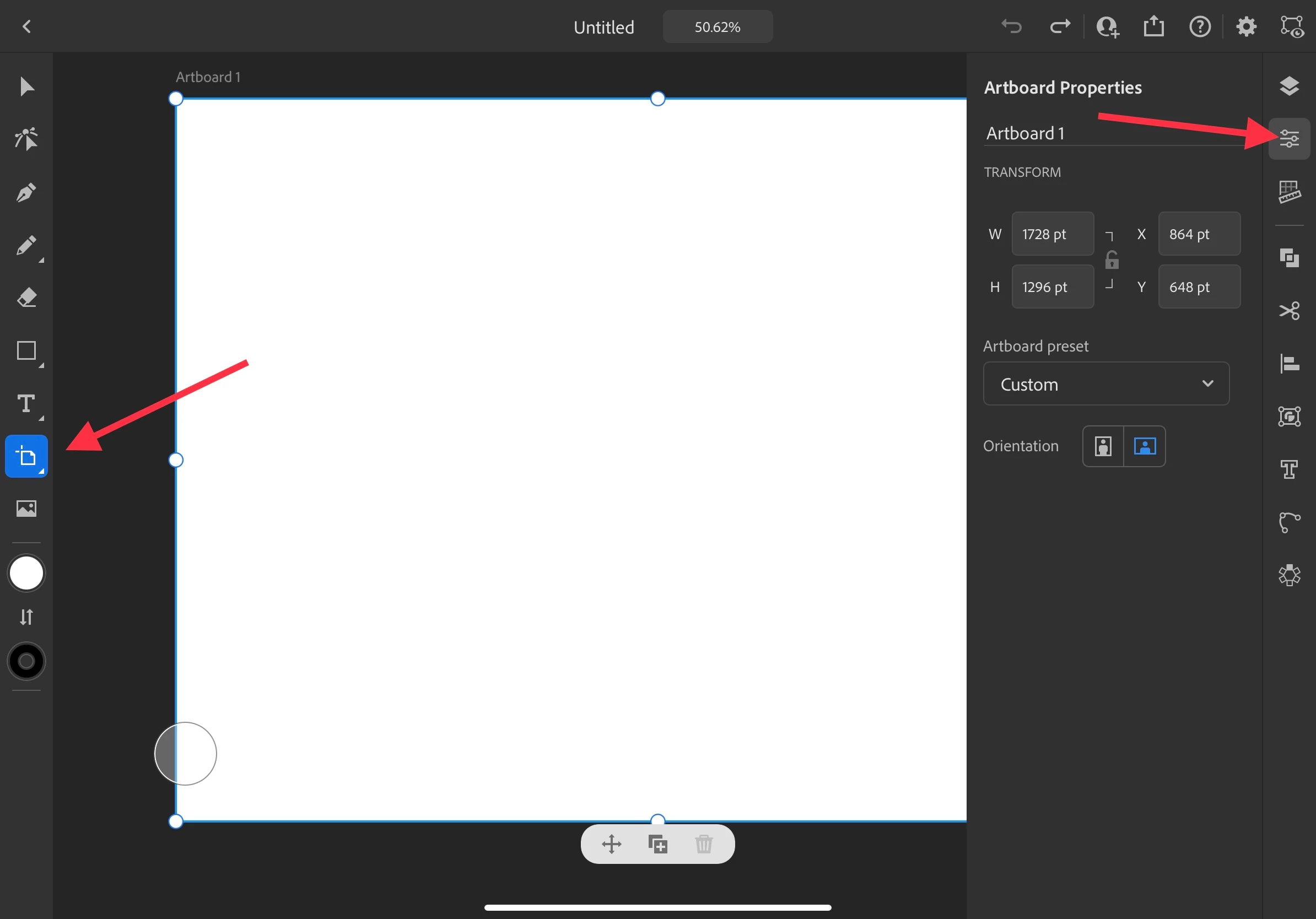Viewport: 1316px width, 919px height.
Task: Open the Align panel
Action: click(x=1289, y=364)
